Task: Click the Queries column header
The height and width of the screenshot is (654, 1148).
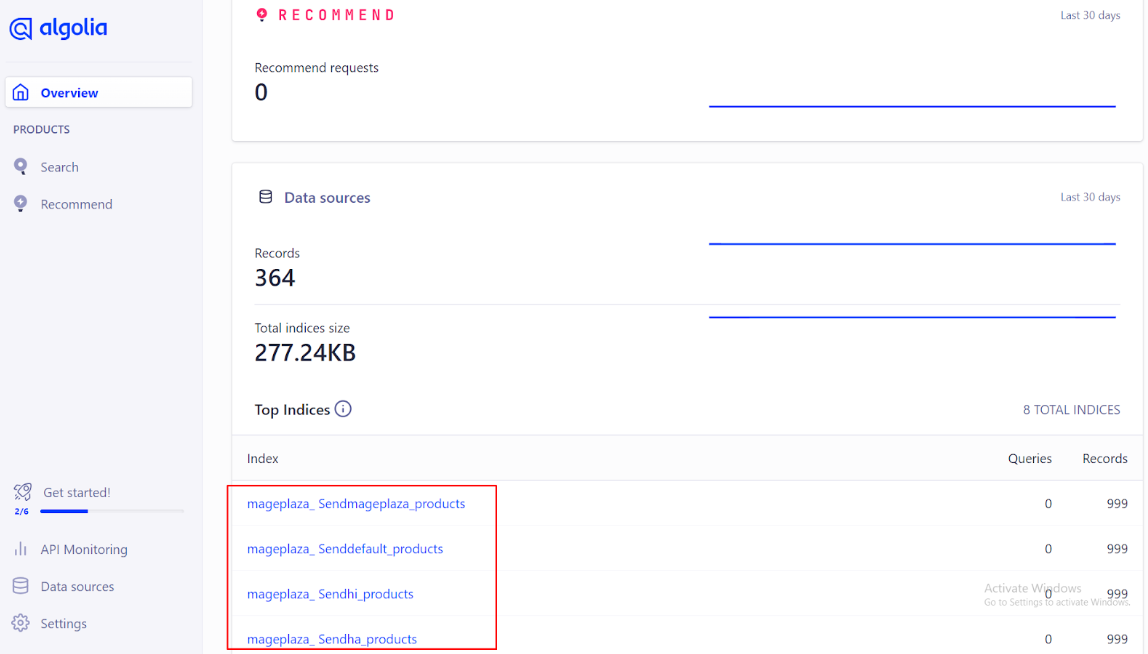Action: (1029, 459)
